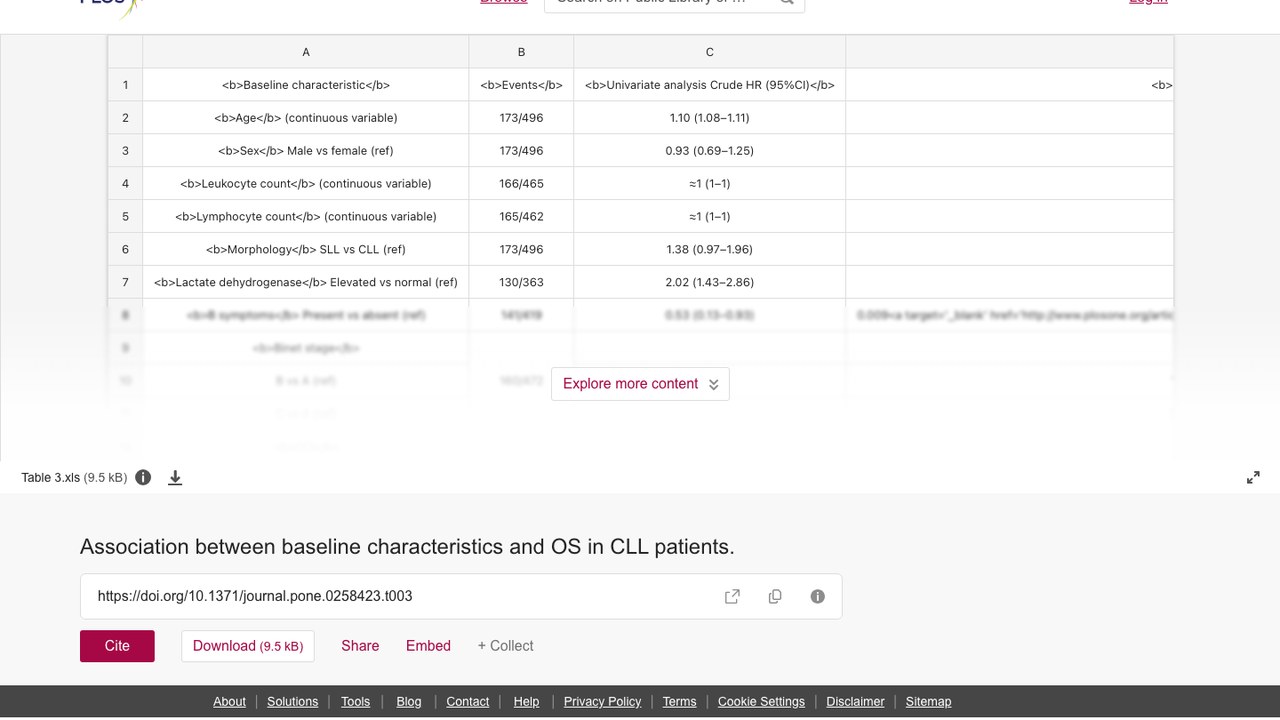Screen dimensions: 1280x720
Task: Click the file info icon beside Table 3.xls
Action: (x=143, y=477)
